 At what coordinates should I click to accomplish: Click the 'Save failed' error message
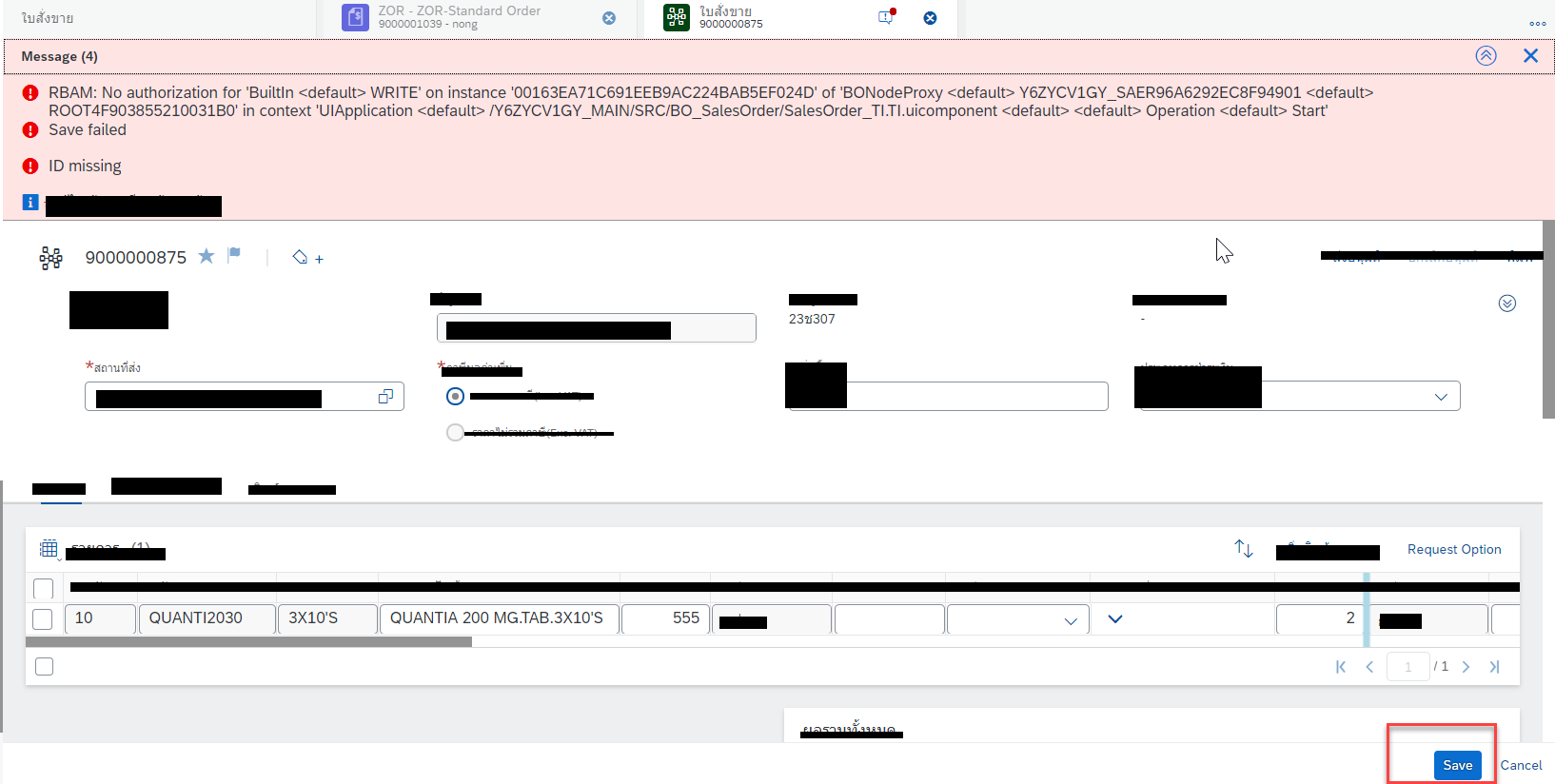(88, 130)
